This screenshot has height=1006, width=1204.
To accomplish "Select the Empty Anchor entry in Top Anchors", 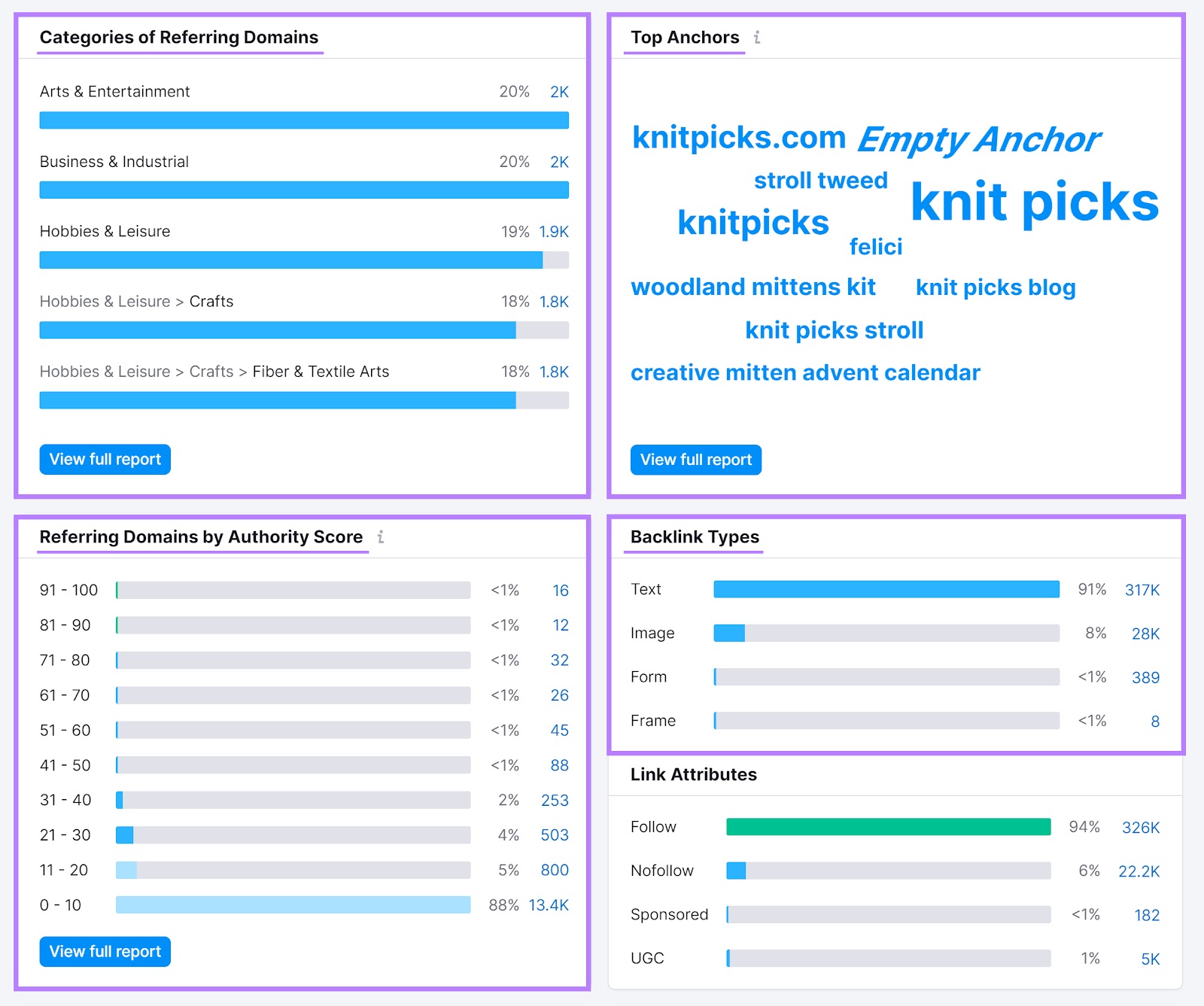I will 979,138.
